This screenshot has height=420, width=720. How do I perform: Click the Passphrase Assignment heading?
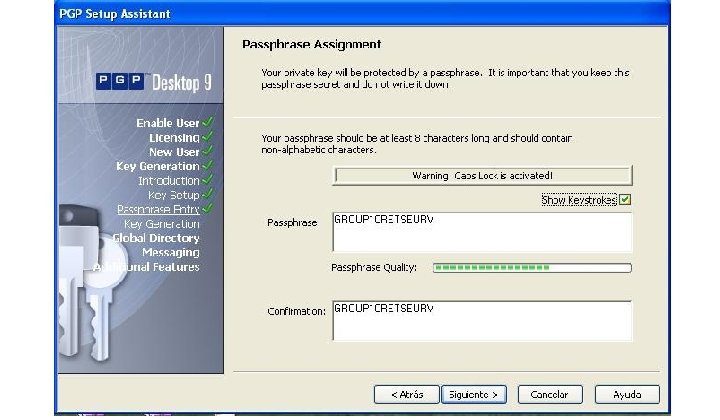pos(311,44)
